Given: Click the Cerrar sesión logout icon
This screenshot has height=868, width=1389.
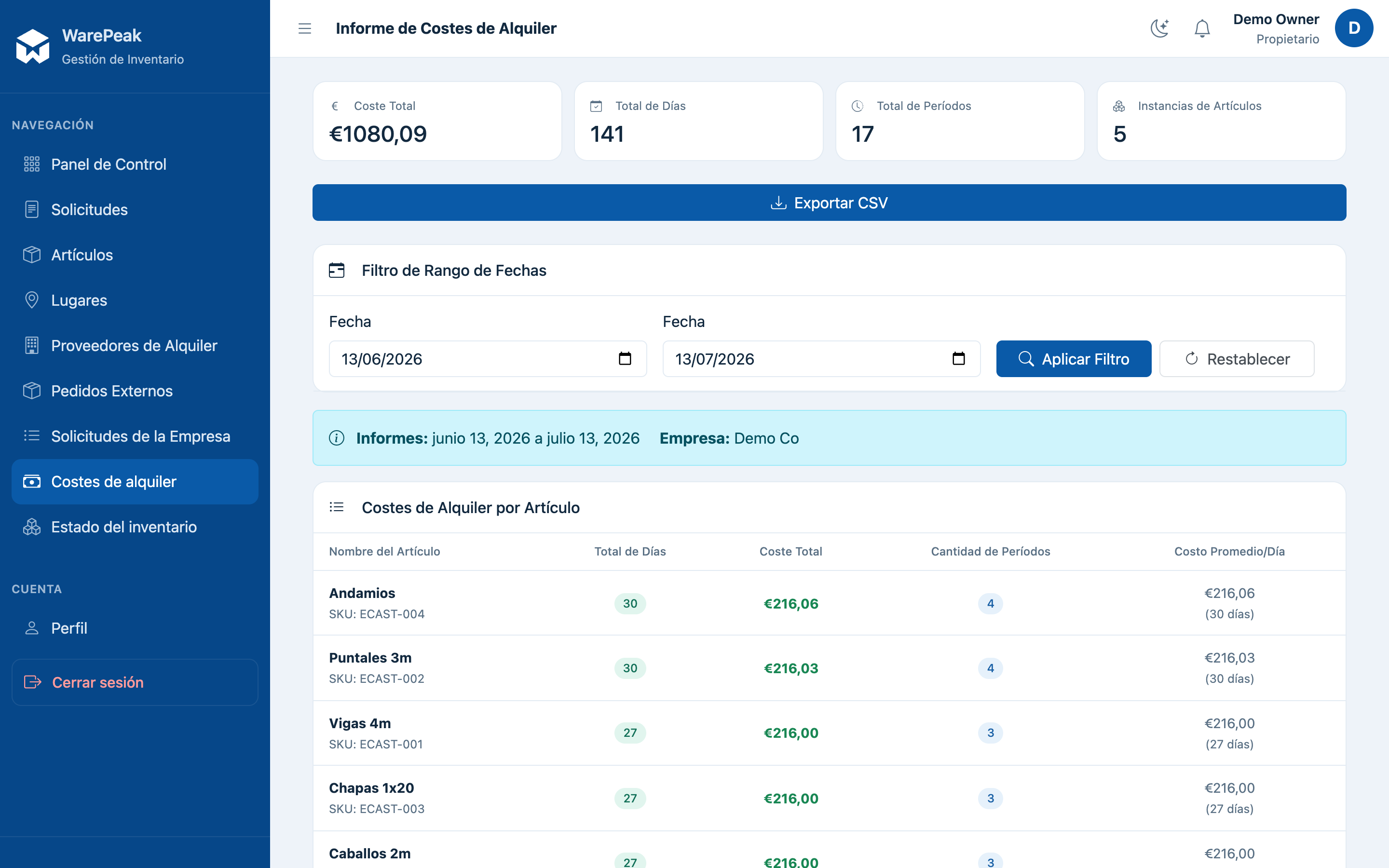Looking at the screenshot, I should pyautogui.click(x=33, y=682).
